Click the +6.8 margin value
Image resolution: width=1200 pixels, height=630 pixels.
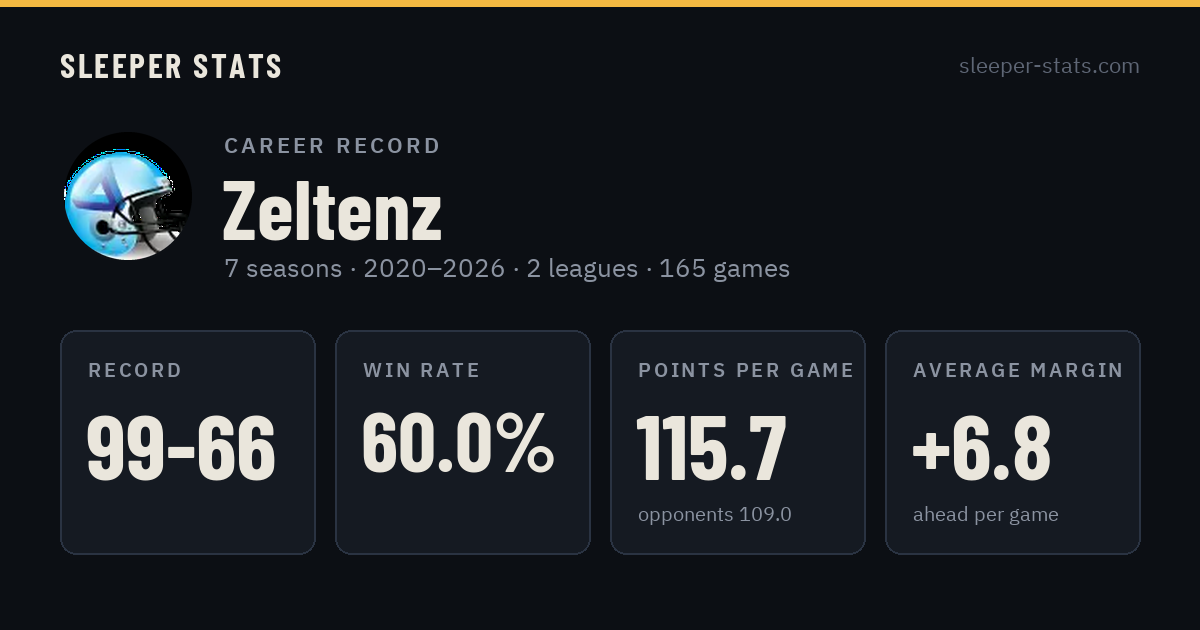coord(981,448)
